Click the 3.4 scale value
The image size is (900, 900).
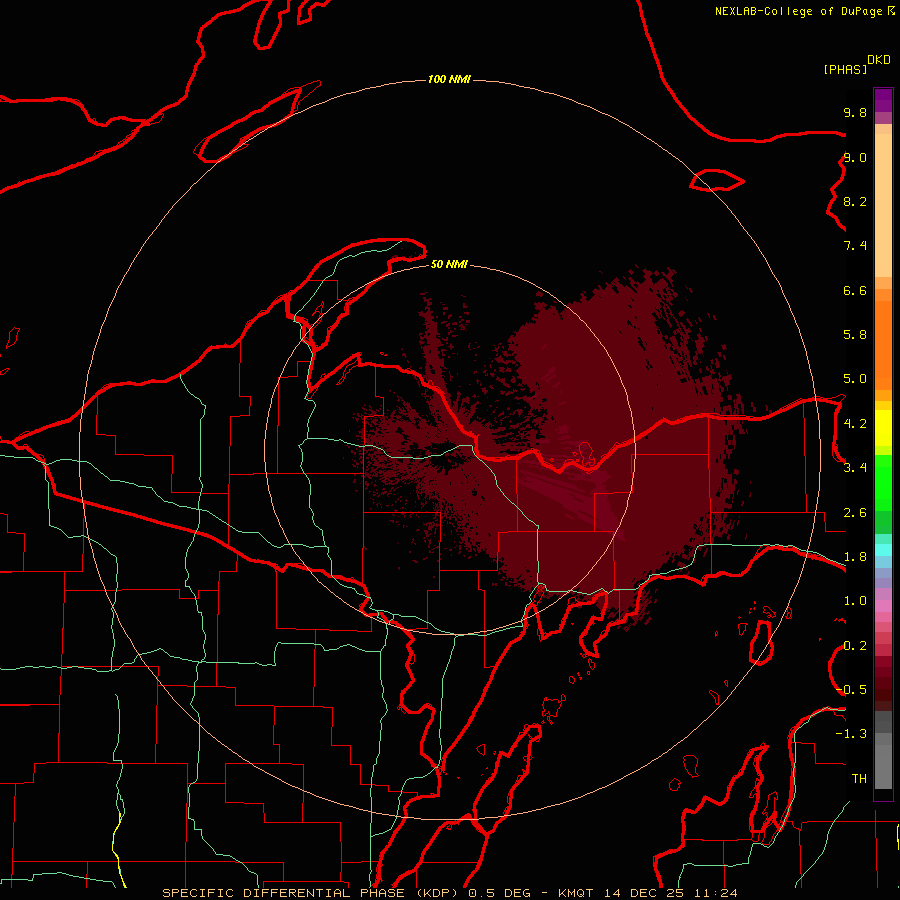[x=855, y=468]
